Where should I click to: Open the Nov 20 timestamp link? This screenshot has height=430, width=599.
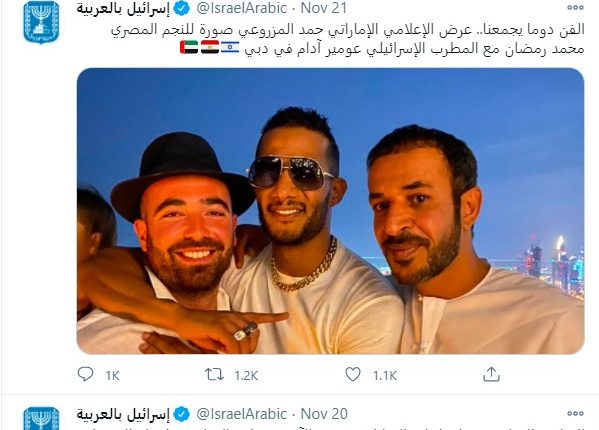(x=324, y=414)
